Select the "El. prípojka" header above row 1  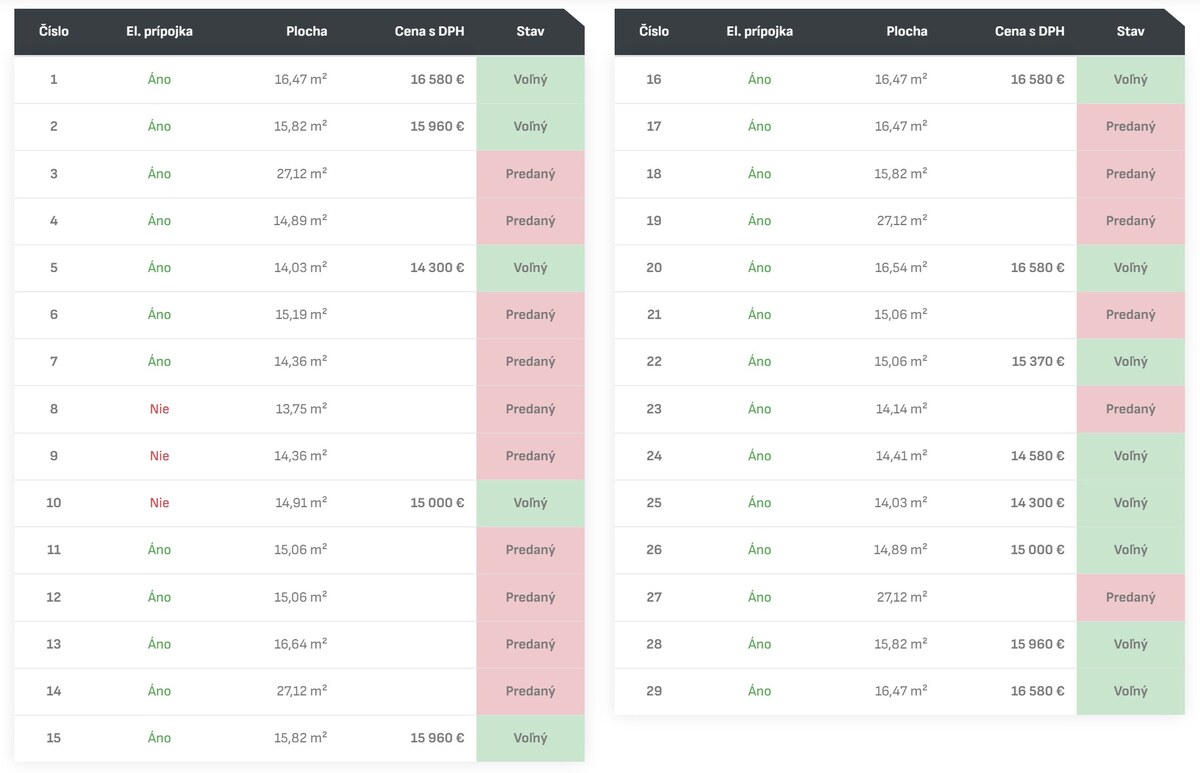point(159,31)
